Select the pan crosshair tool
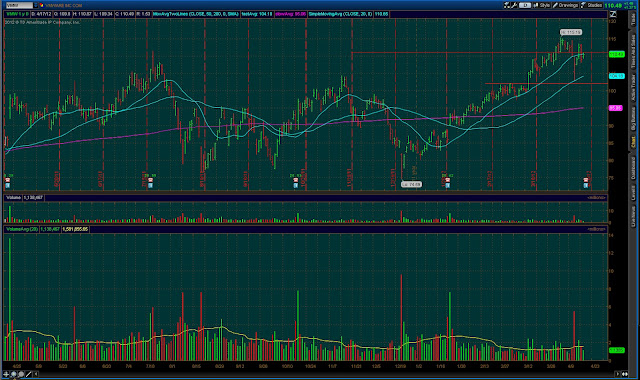The image size is (640, 380). (x=6, y=374)
